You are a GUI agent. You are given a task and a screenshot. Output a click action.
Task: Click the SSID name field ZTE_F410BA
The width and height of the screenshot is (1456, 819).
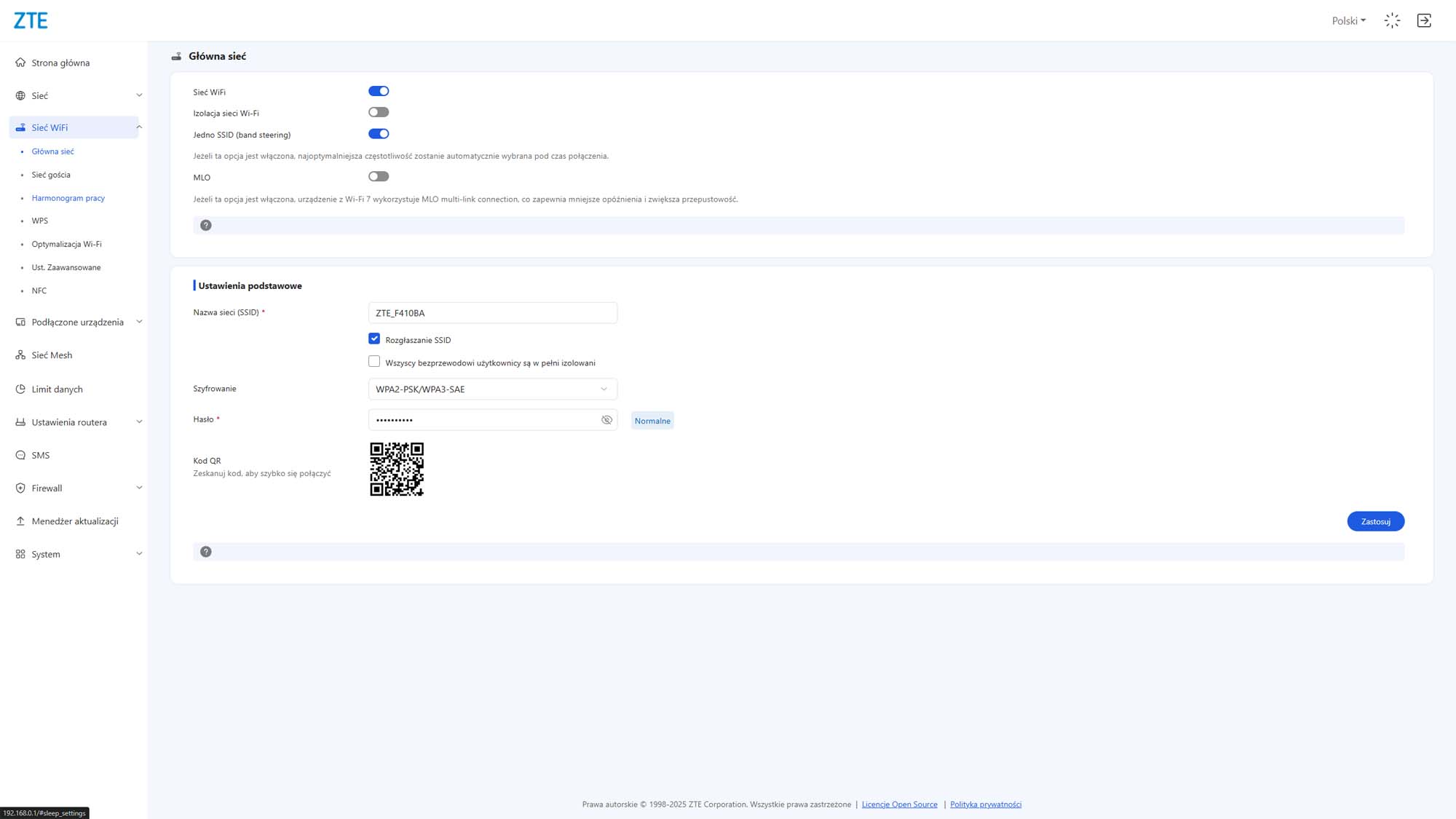click(x=493, y=313)
